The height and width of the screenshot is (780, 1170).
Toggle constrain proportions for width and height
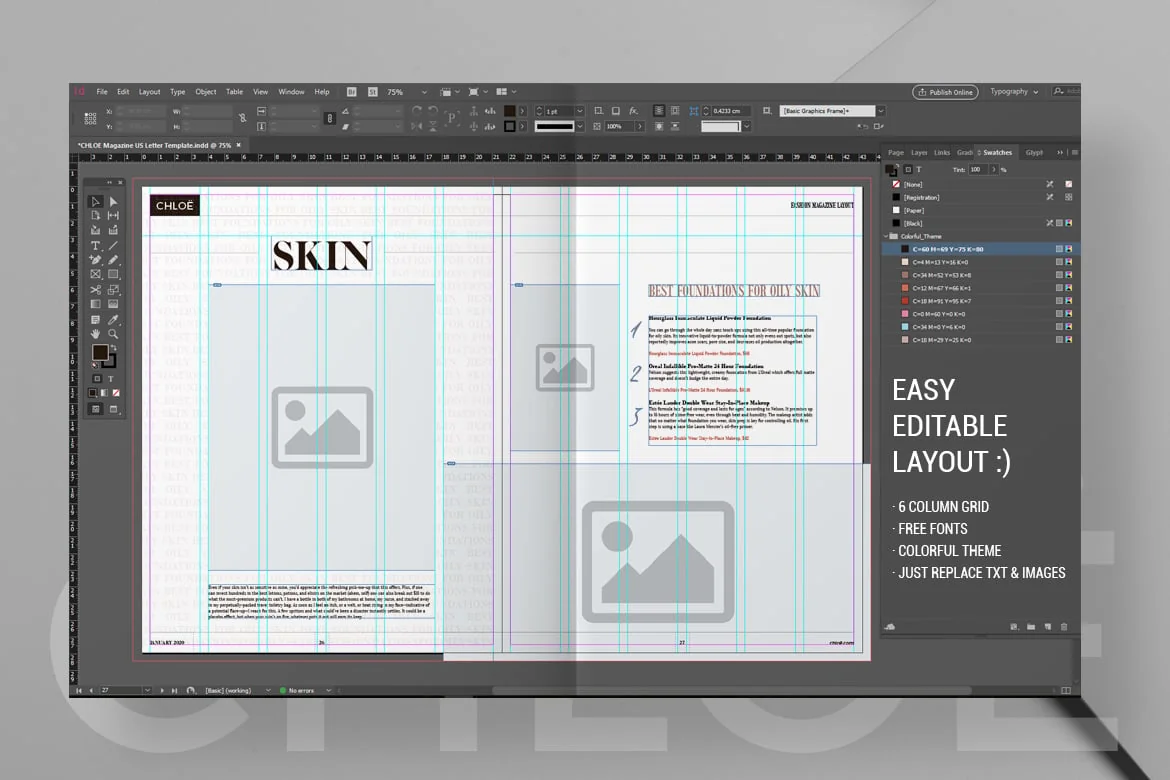click(x=243, y=119)
